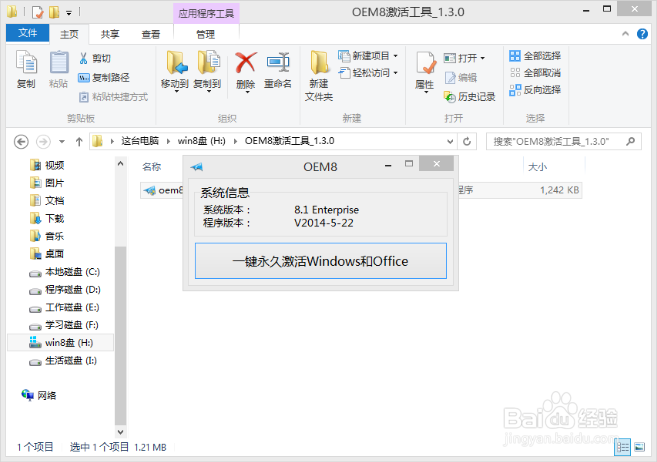Click the search magnifier icon
Screen dimensions: 657x462
631,142
